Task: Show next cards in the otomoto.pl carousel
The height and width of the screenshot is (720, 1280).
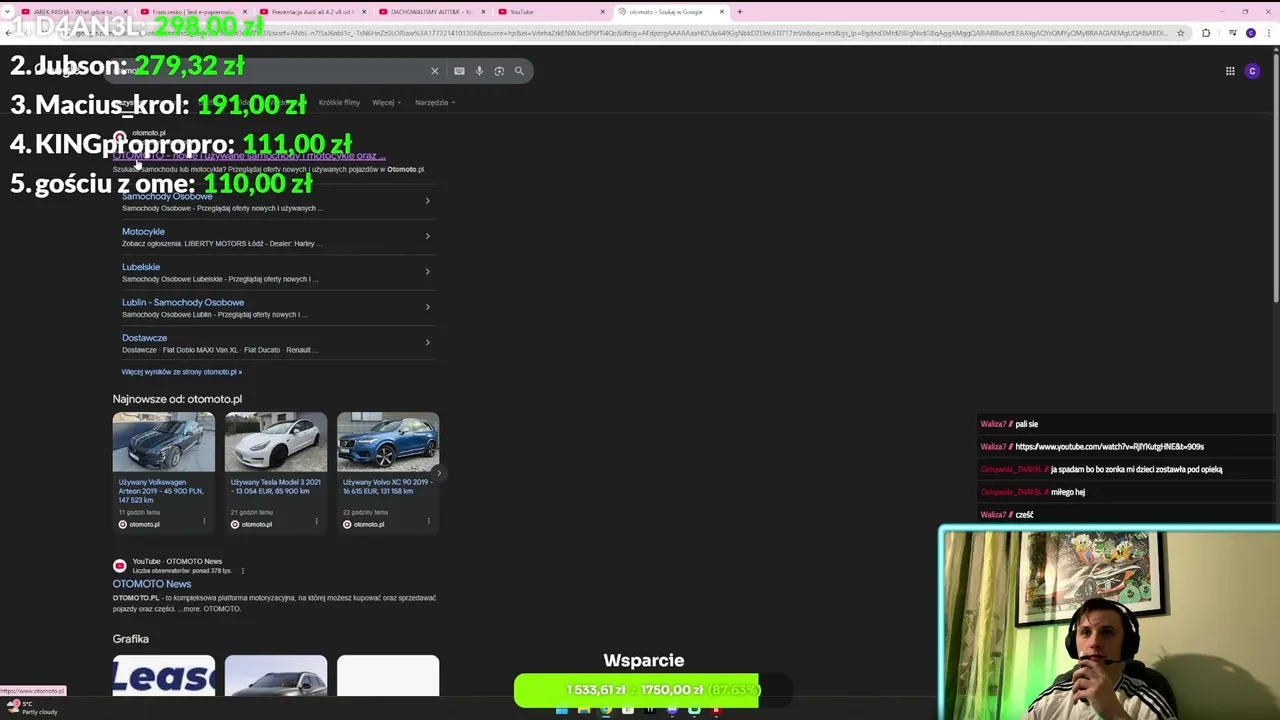Action: click(x=438, y=473)
